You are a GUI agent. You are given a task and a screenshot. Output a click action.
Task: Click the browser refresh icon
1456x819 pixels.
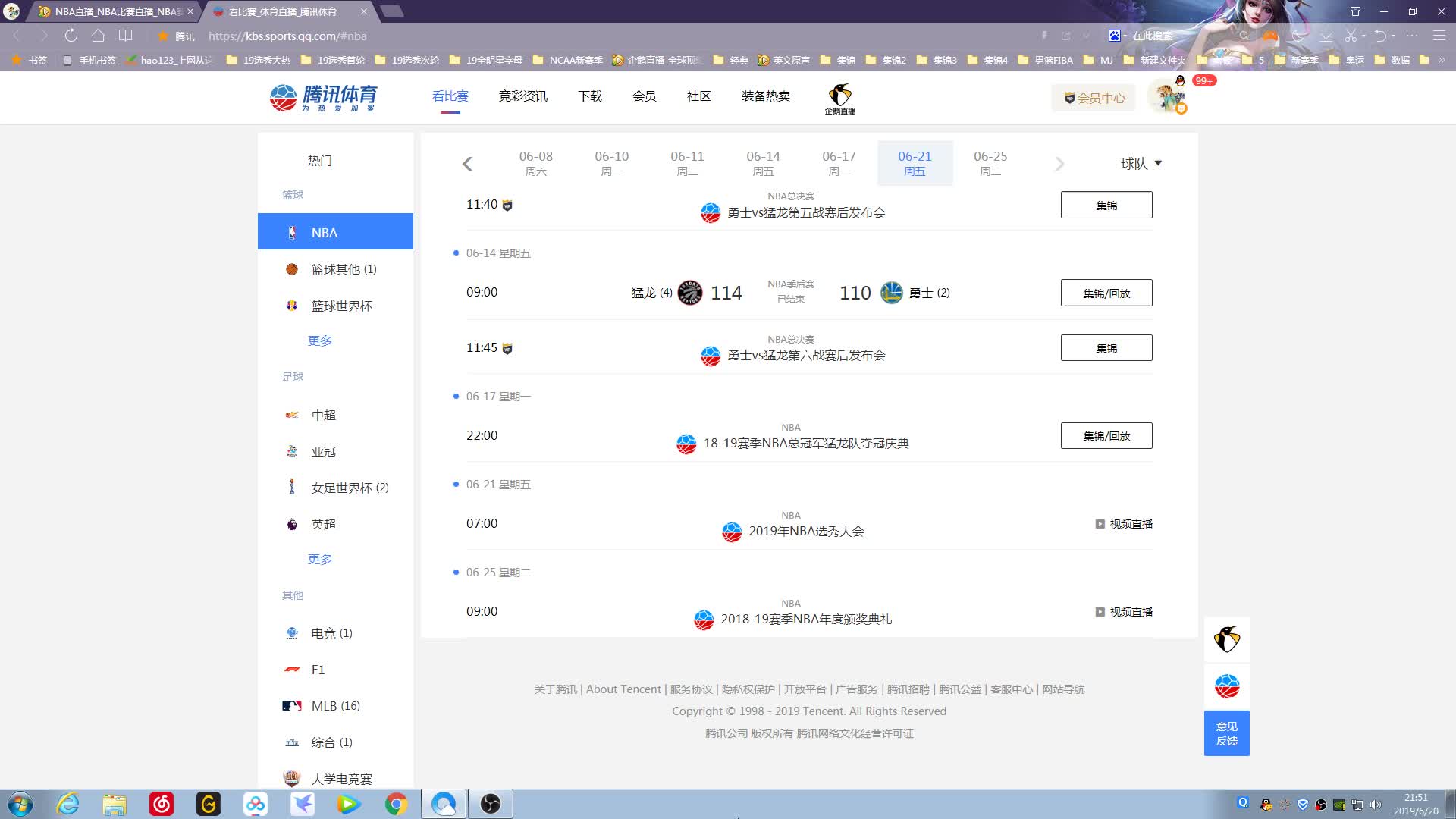click(x=71, y=36)
